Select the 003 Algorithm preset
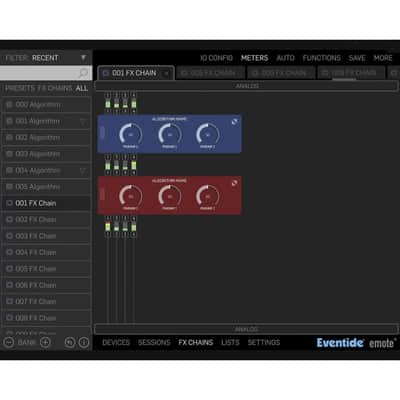 [46, 154]
